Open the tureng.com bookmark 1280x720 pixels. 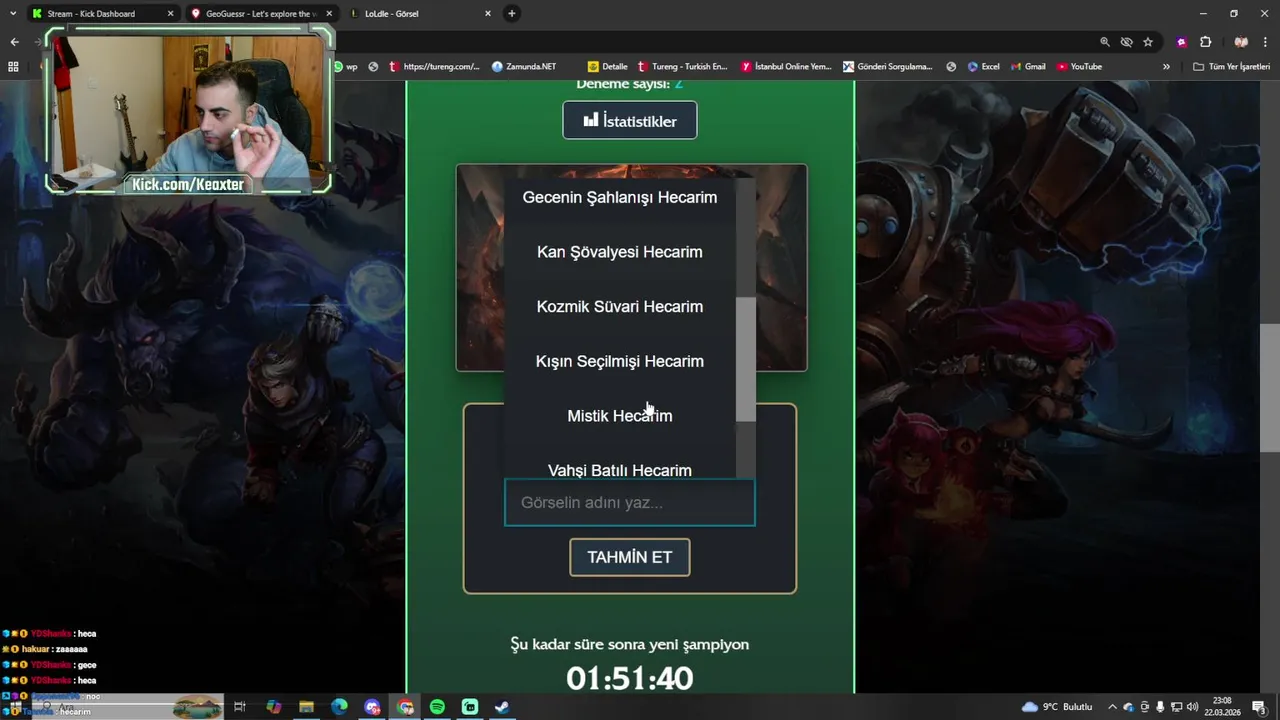(434, 67)
